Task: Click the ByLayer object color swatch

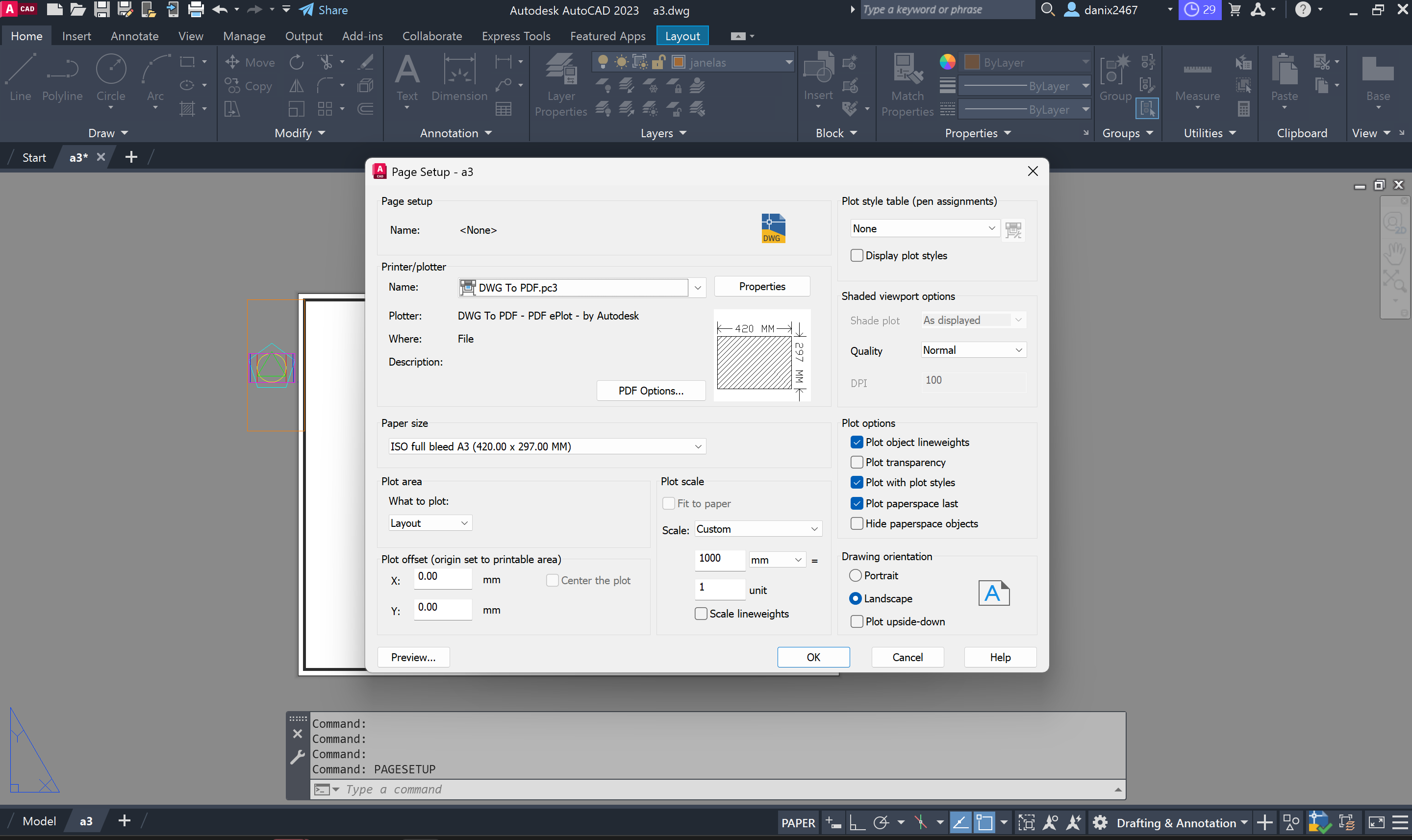Action: tap(972, 62)
